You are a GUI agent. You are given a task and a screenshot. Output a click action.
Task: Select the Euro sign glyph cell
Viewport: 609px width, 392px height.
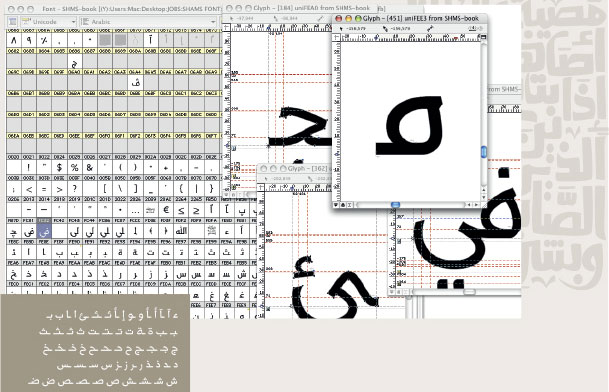pyautogui.click(x=166, y=210)
